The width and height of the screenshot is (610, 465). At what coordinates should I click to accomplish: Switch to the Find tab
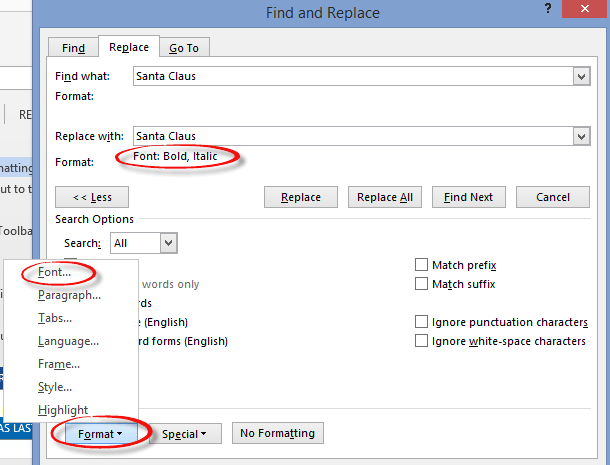click(73, 48)
